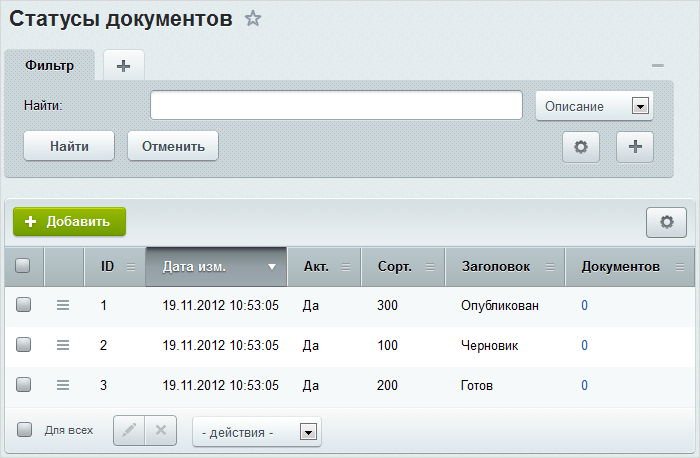Image resolution: width=700 pixels, height=458 pixels.
Task: Enable the Для всех checkbox
Action: click(x=25, y=430)
